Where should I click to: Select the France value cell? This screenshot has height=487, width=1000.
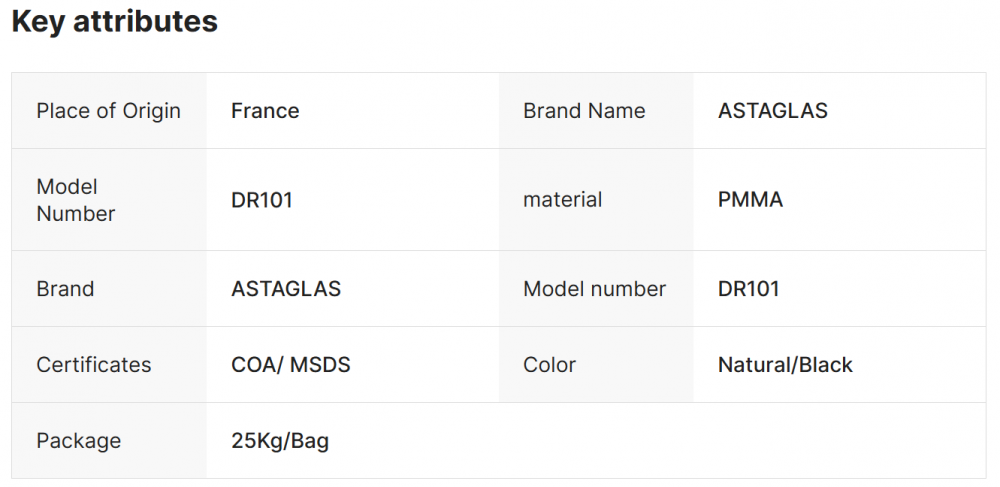265,111
